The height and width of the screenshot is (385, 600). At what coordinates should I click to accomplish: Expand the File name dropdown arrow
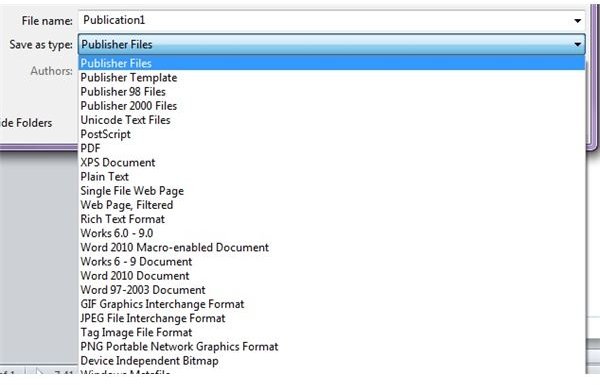[577, 21]
